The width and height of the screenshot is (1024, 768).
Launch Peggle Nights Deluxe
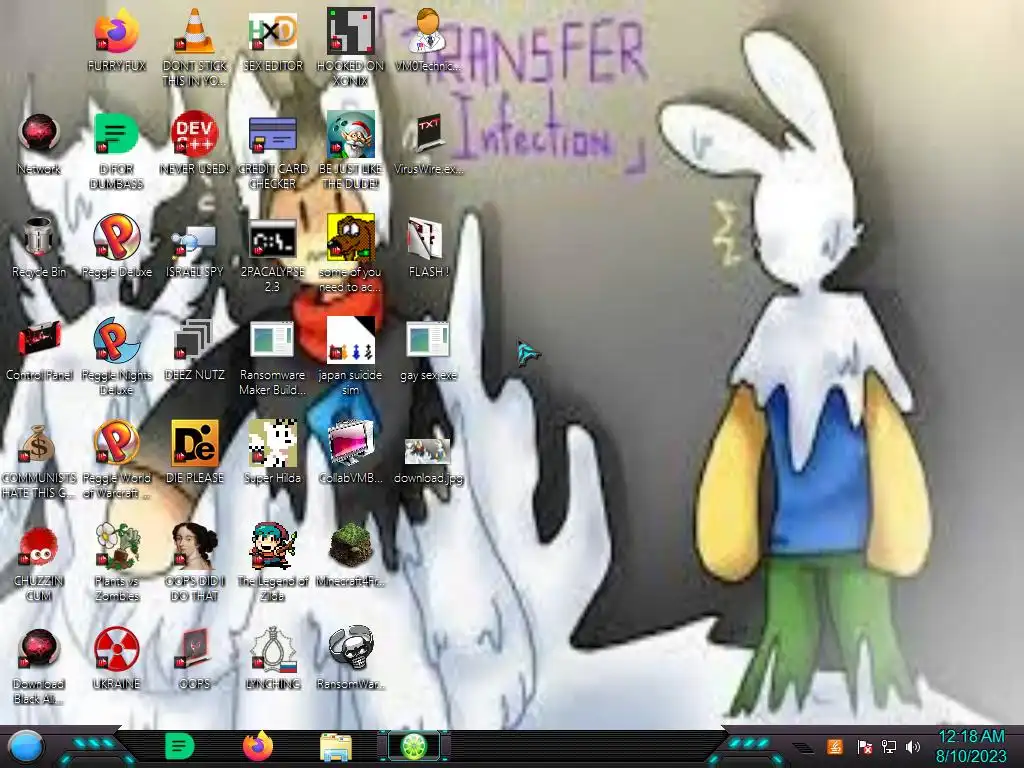116,340
